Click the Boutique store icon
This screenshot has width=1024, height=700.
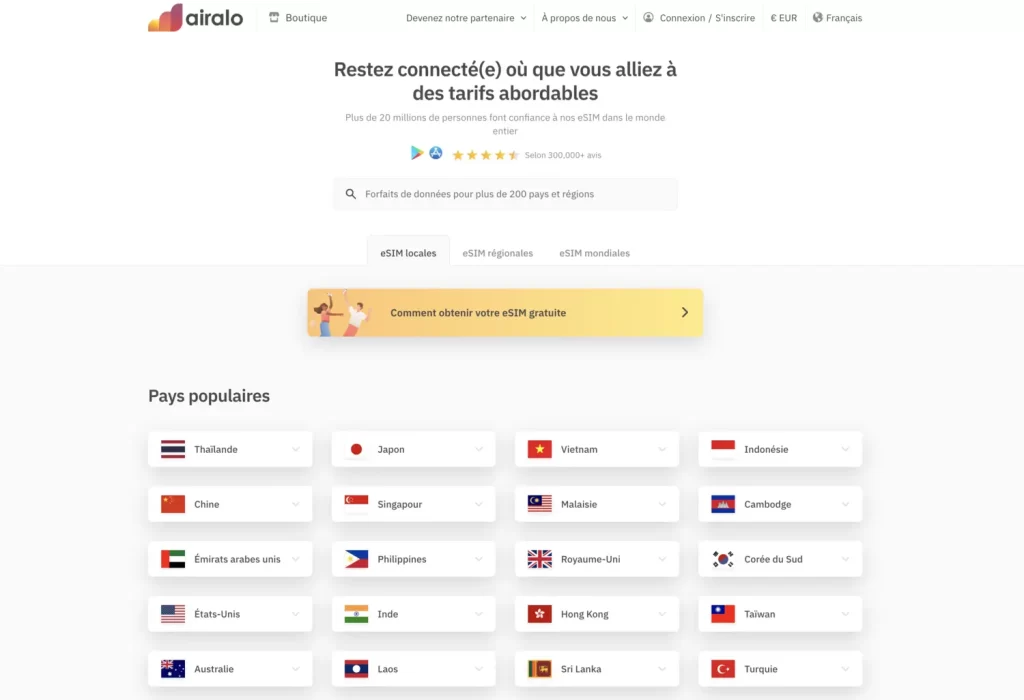coord(274,18)
